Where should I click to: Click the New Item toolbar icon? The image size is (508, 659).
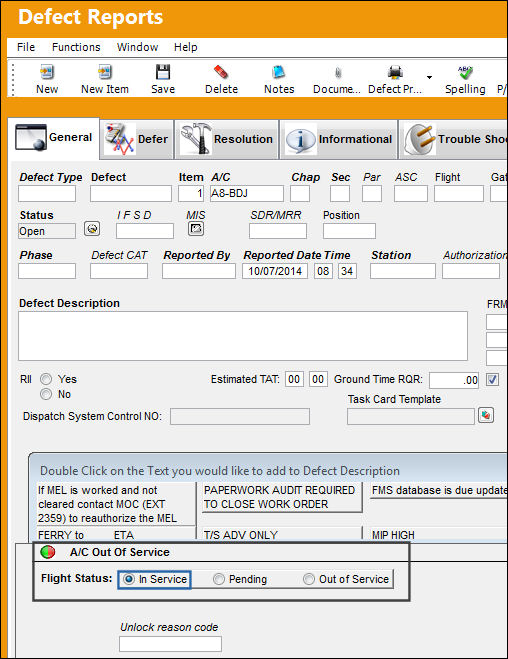pos(105,72)
